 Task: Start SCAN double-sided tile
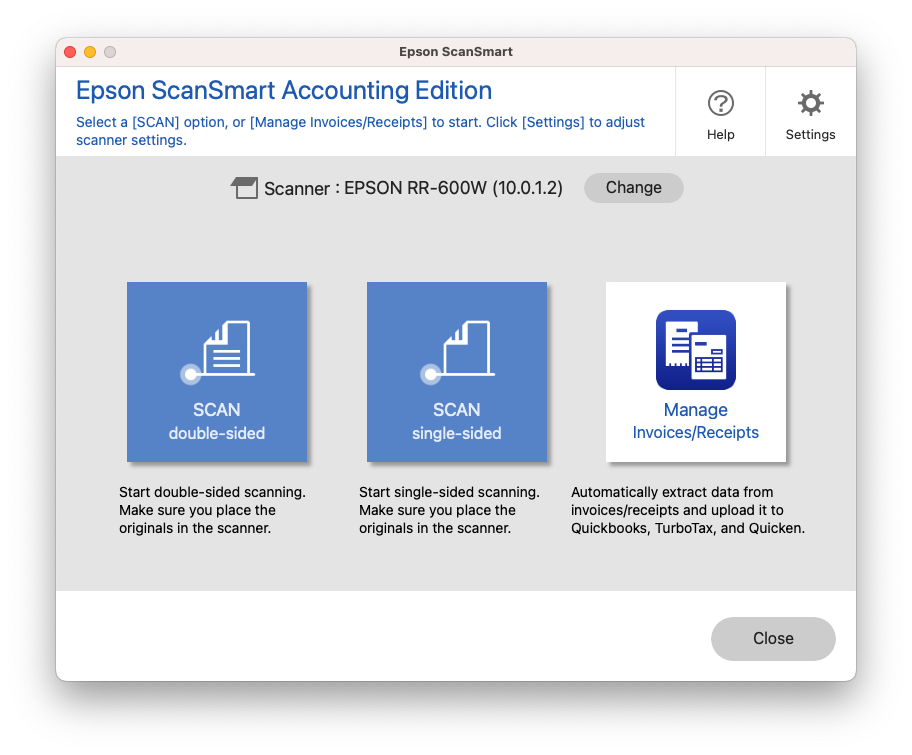click(217, 372)
